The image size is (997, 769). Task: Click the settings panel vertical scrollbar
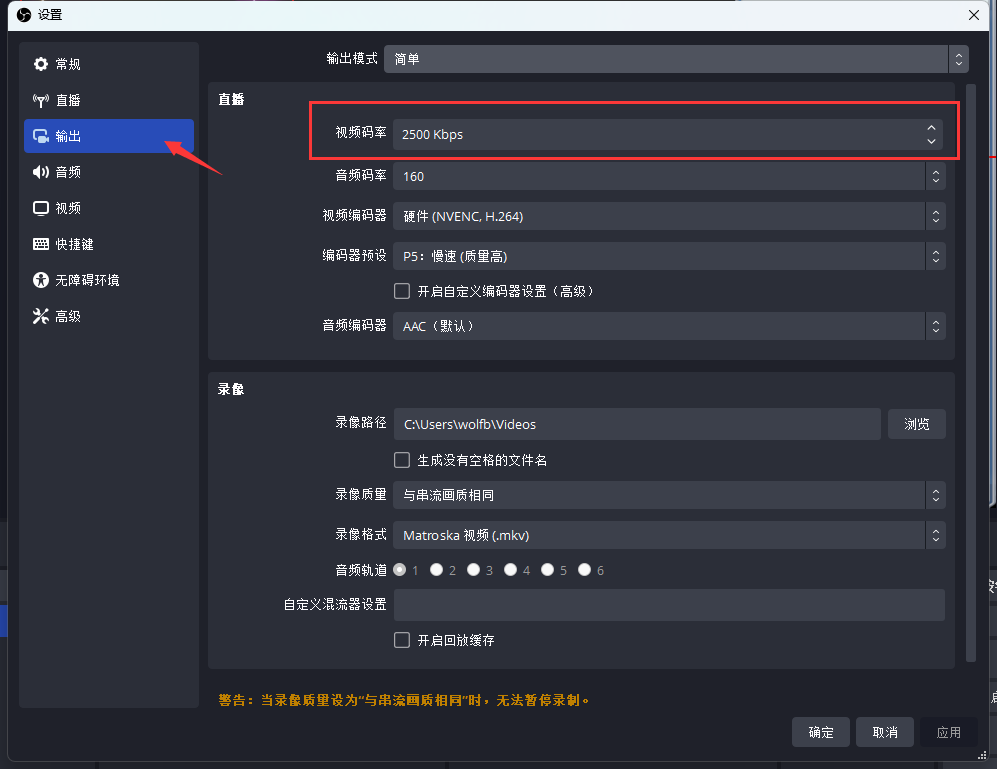point(970,373)
